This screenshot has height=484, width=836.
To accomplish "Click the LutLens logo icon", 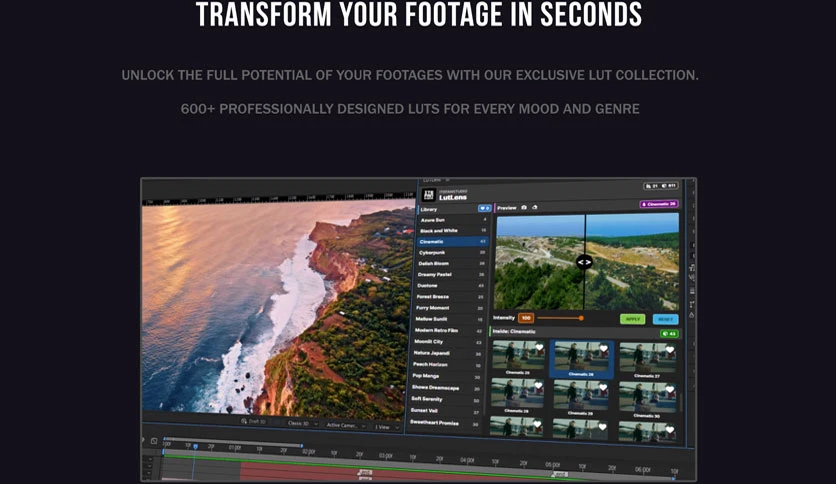I will point(429,195).
